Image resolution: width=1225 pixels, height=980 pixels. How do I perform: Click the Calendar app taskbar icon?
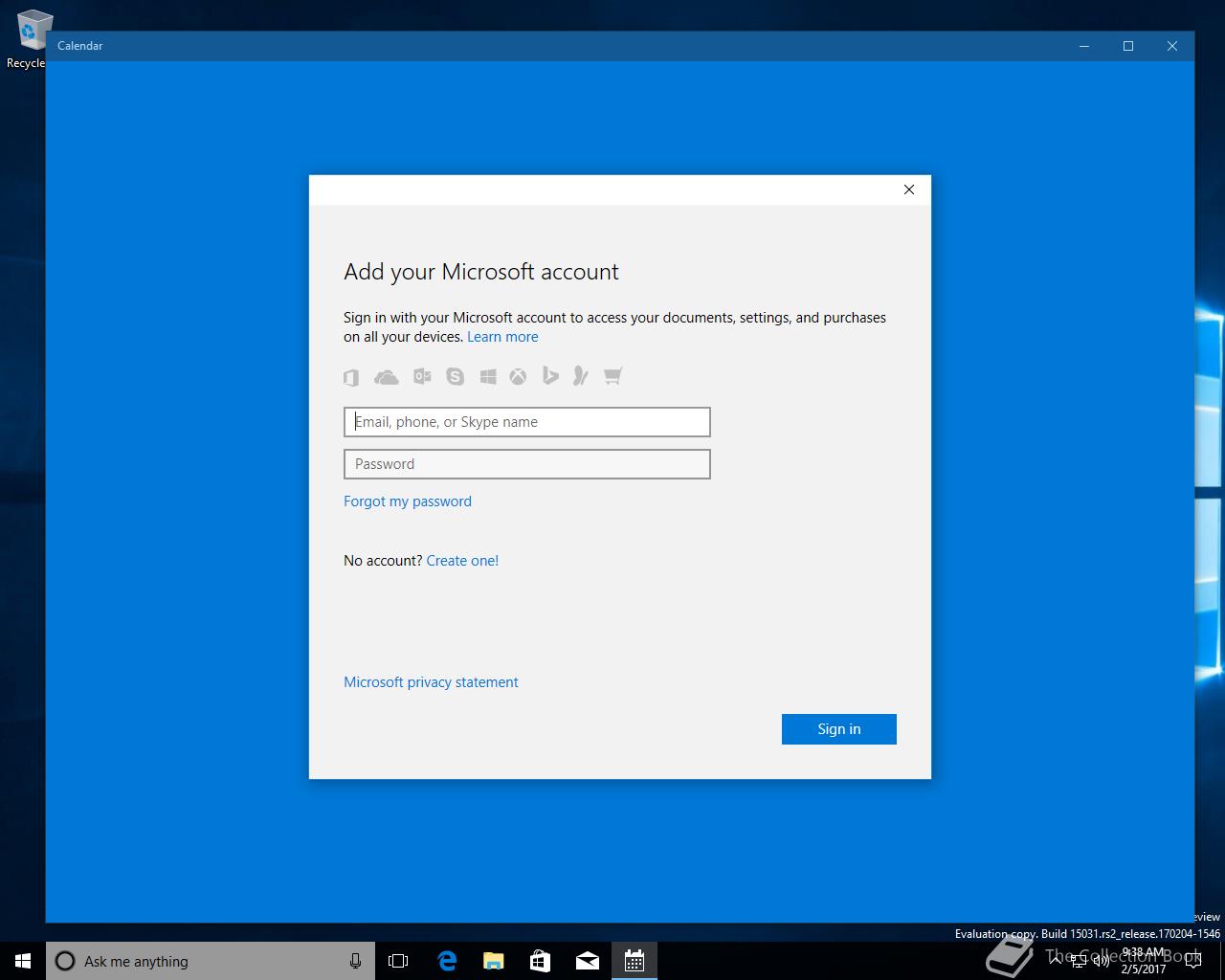[635, 961]
